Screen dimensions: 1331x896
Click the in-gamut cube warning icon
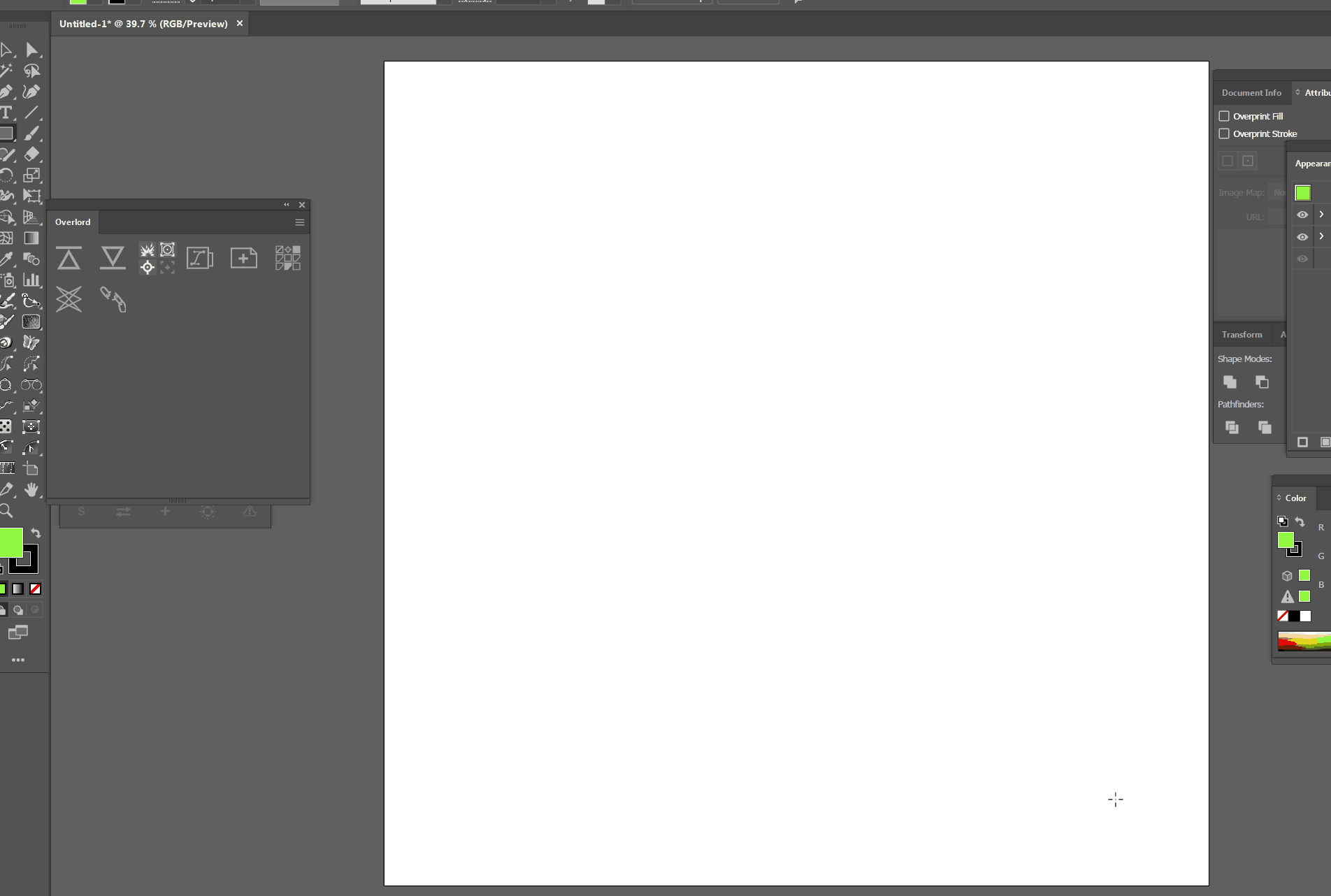(1287, 576)
